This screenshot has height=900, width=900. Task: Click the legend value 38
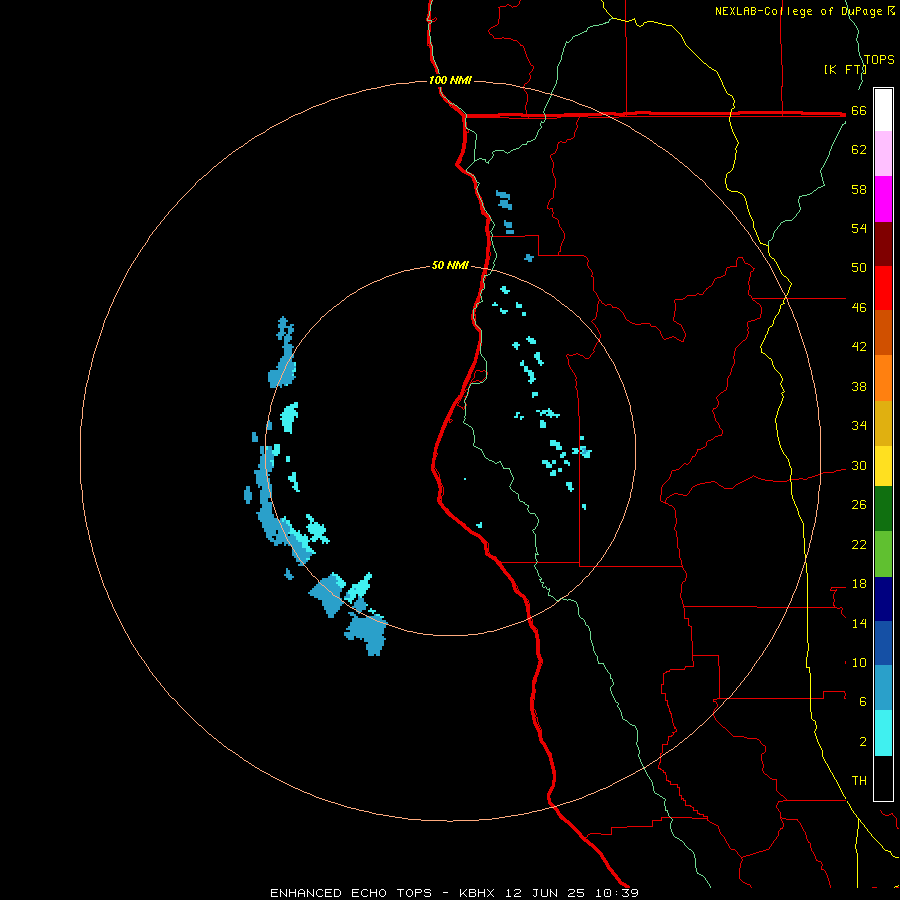(859, 386)
